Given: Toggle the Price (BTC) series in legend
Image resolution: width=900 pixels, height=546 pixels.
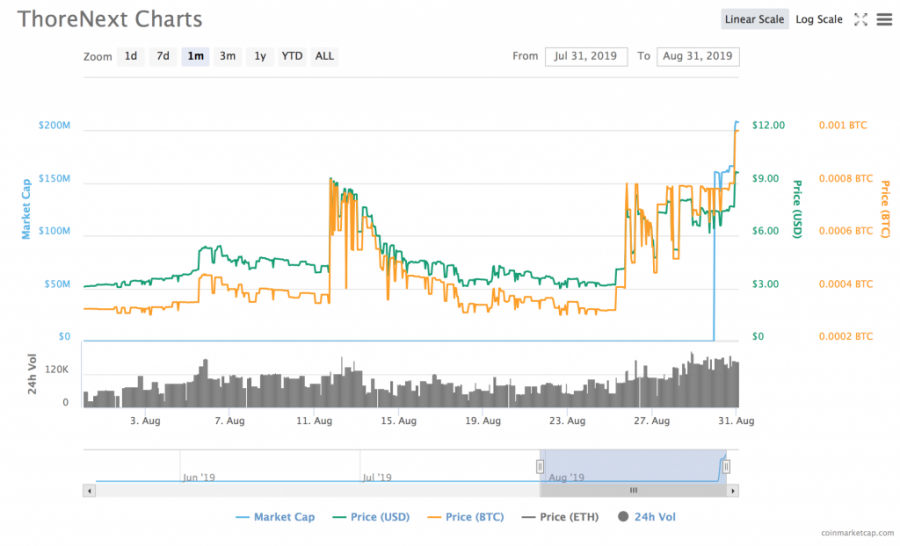Looking at the screenshot, I should point(466,517).
